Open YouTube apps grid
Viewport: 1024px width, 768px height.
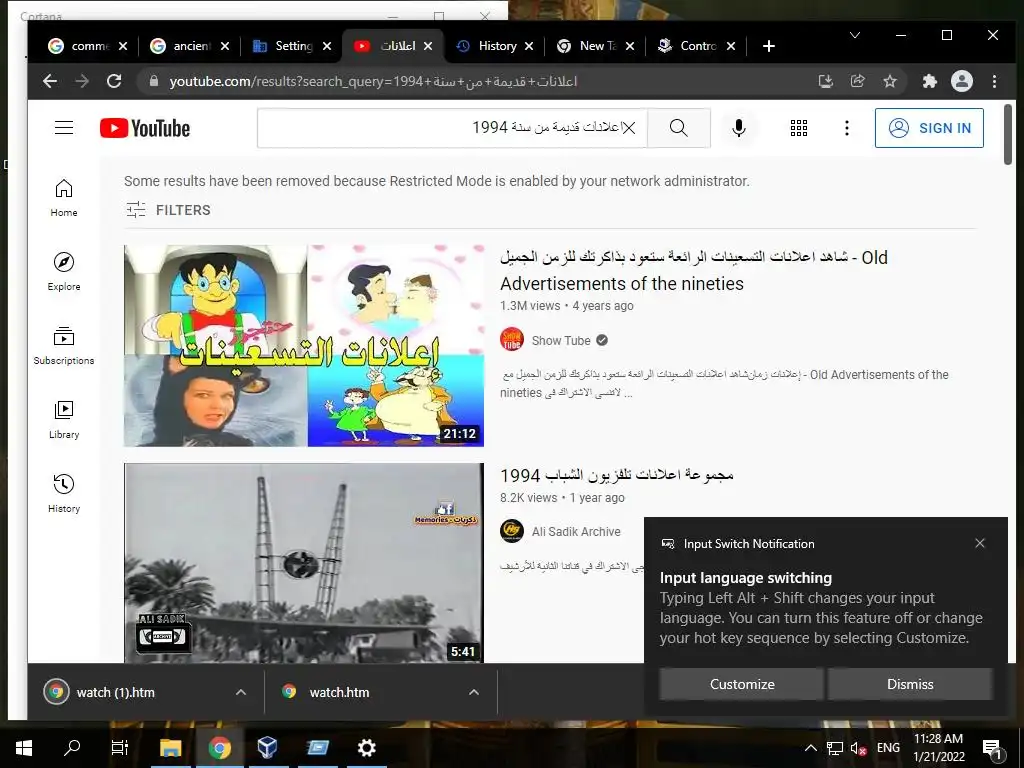(x=799, y=128)
